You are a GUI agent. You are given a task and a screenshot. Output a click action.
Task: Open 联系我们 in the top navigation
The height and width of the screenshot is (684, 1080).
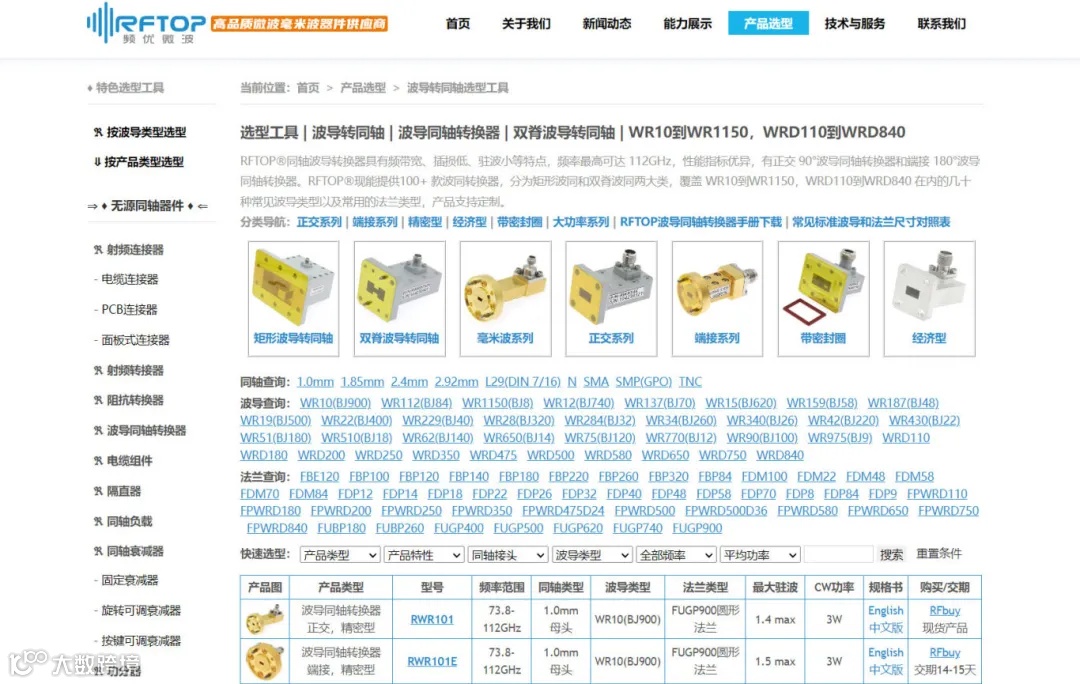click(x=942, y=23)
